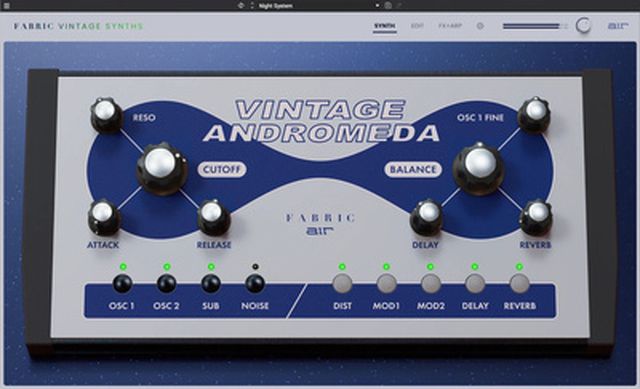Expand the preset dropdown arrow

click(378, 6)
